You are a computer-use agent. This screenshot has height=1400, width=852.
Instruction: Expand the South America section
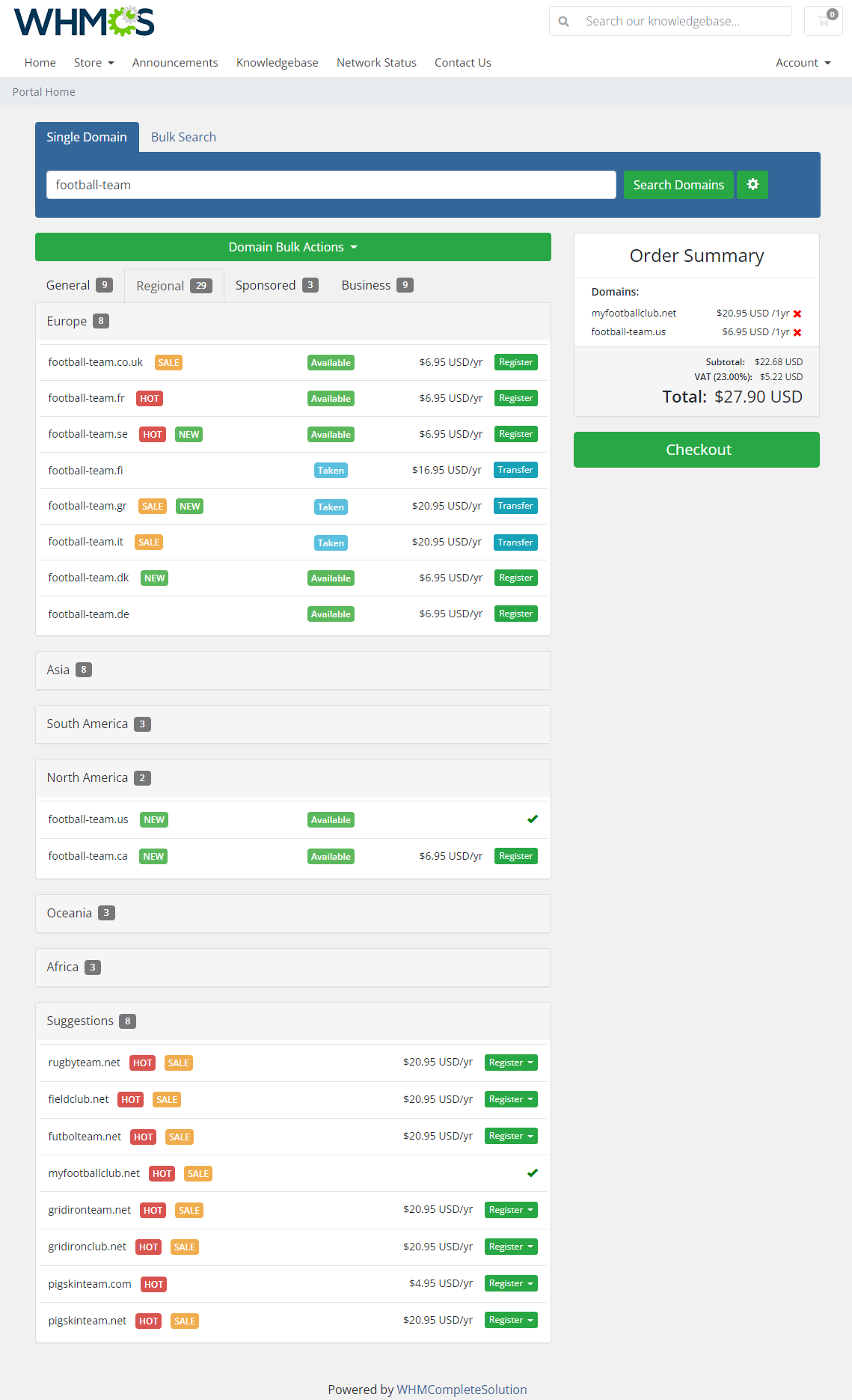click(292, 724)
